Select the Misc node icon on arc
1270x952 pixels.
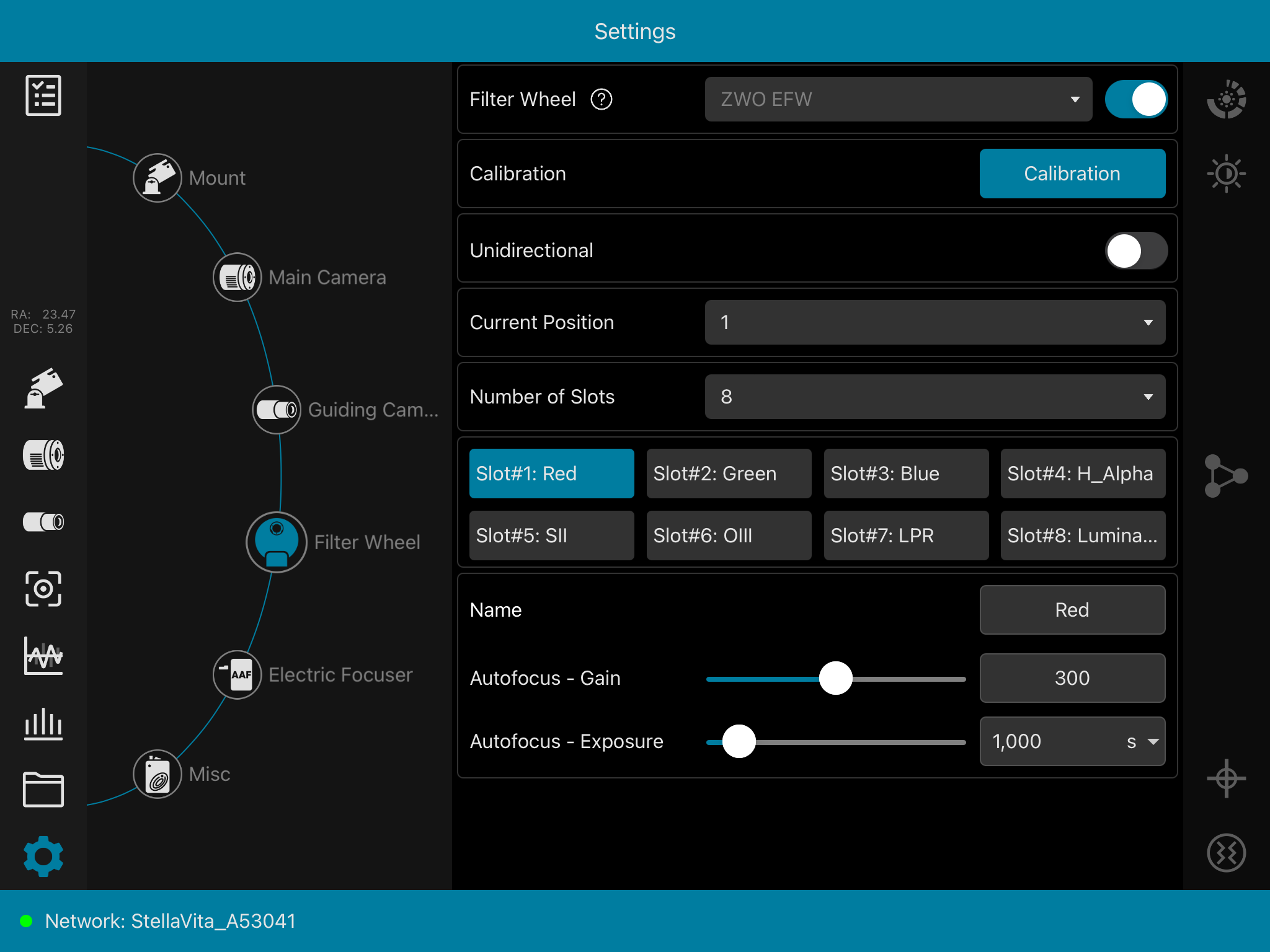point(158,774)
